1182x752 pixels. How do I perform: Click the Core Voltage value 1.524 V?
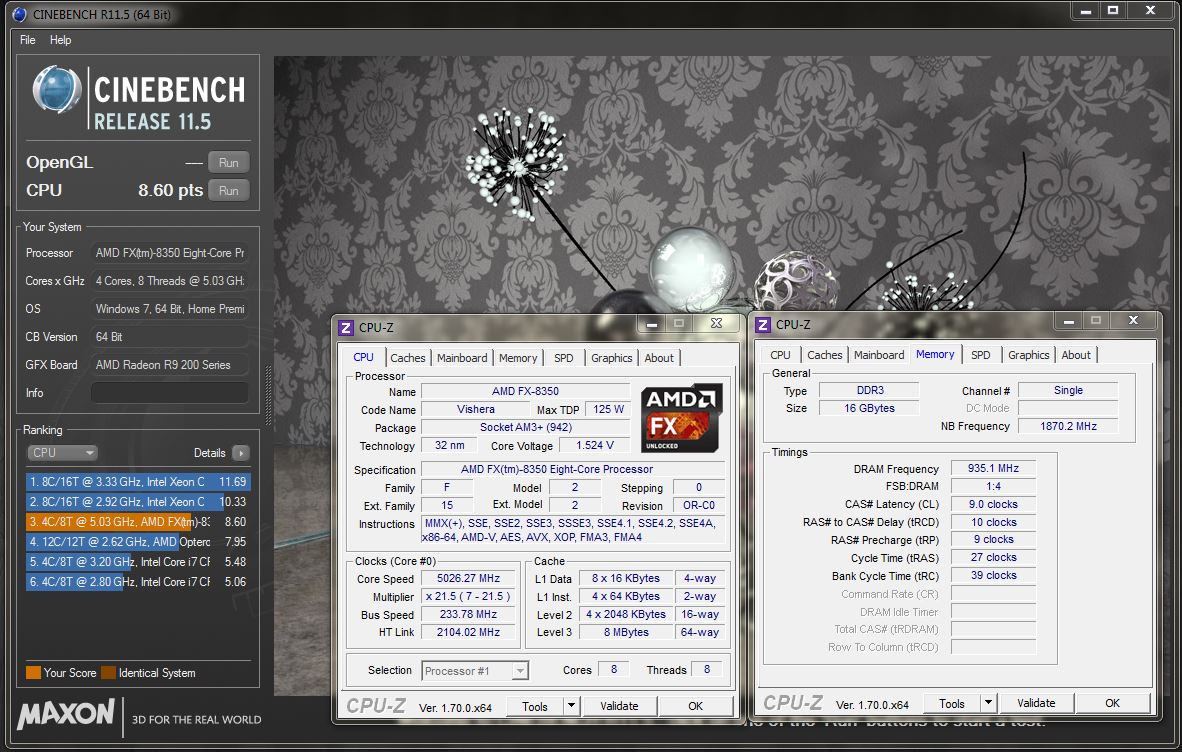pos(595,445)
